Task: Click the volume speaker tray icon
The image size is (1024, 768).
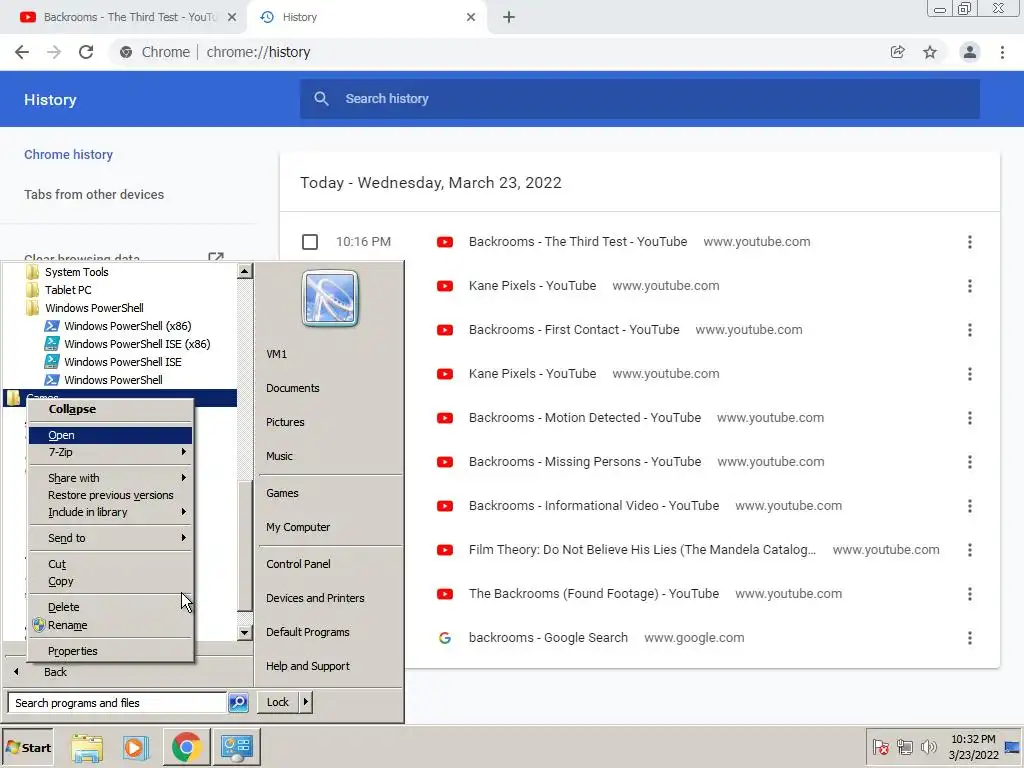Action: (x=928, y=747)
